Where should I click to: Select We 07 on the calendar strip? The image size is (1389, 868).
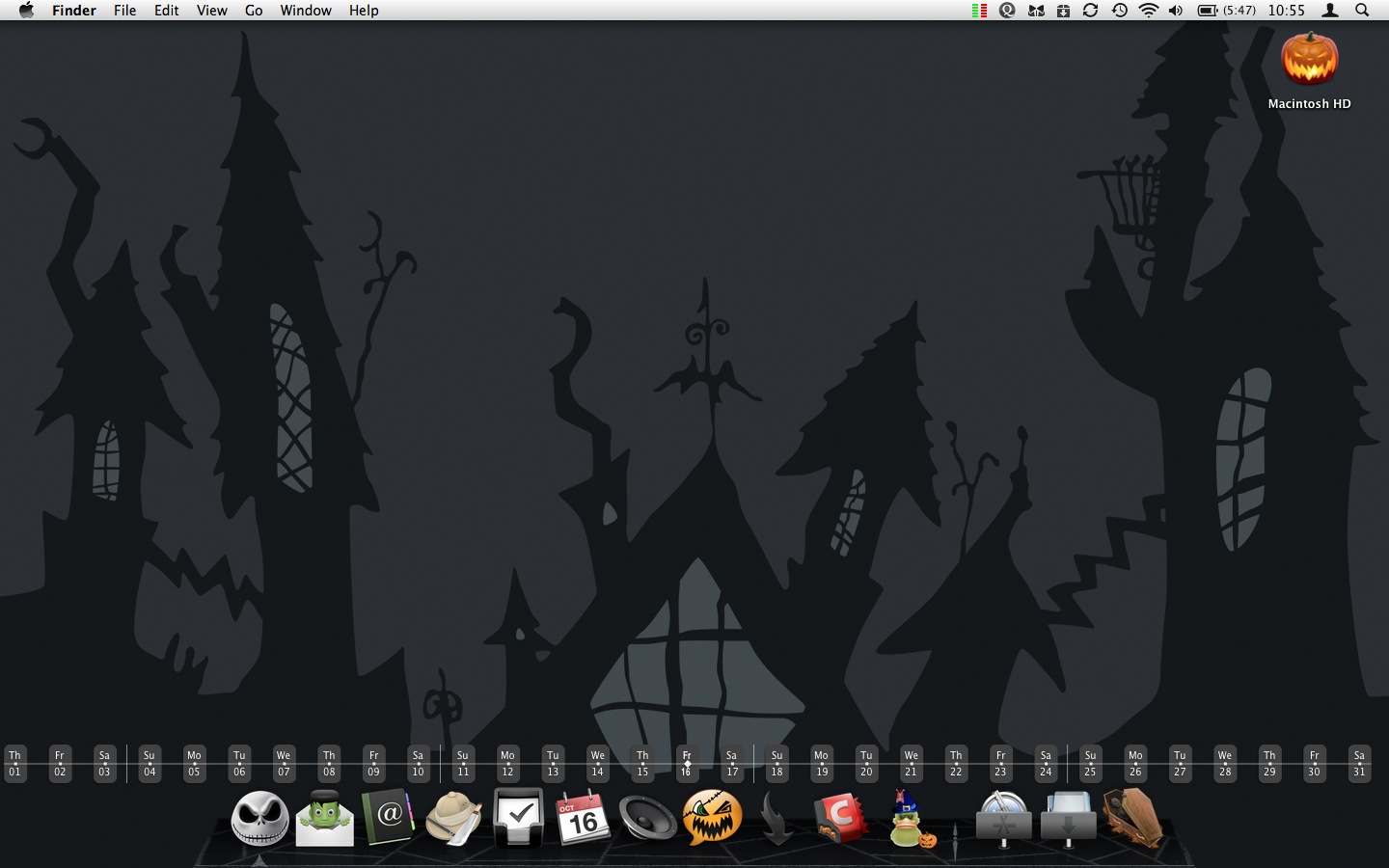(x=284, y=764)
